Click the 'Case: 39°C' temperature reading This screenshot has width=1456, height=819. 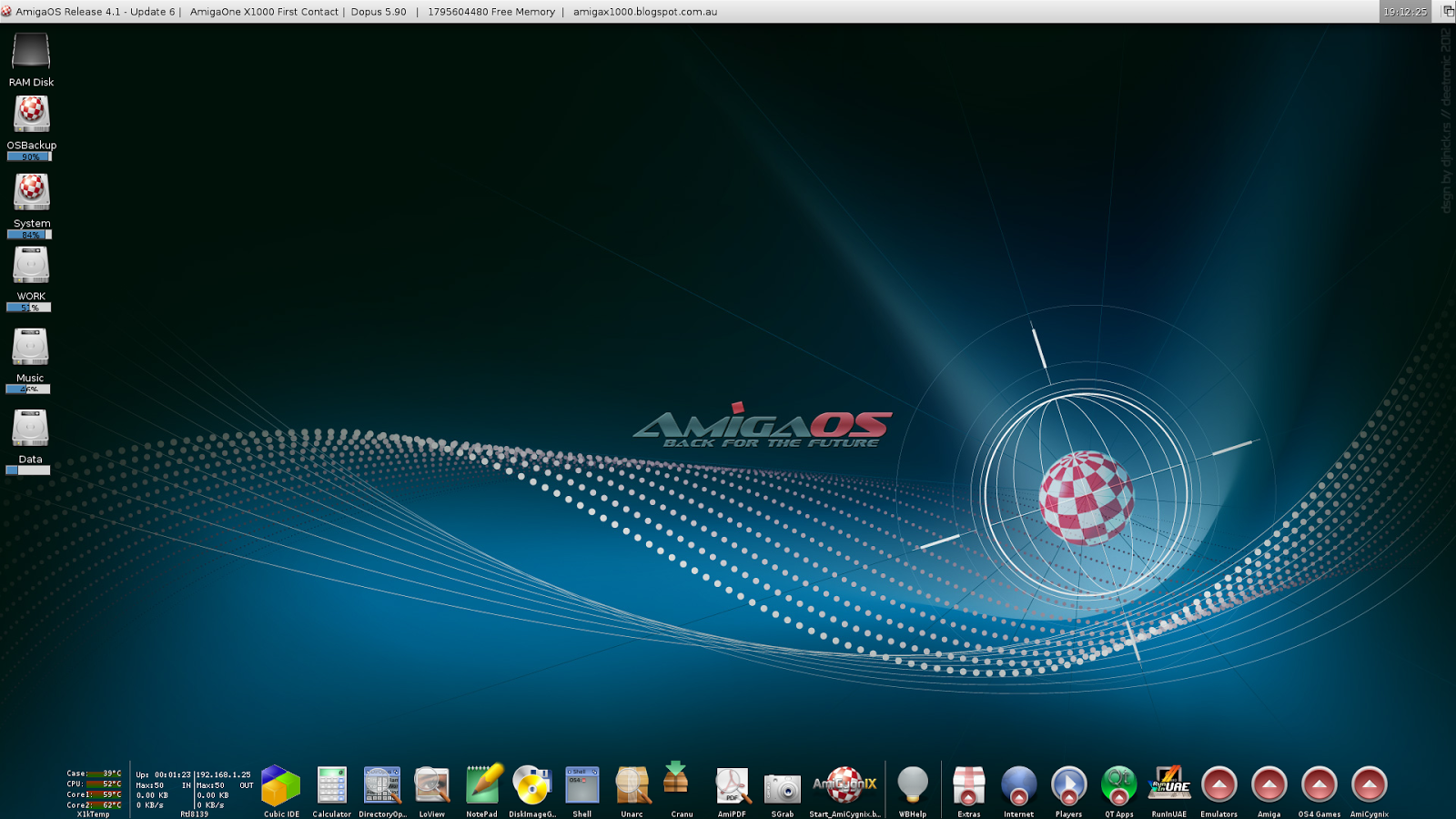[94, 773]
